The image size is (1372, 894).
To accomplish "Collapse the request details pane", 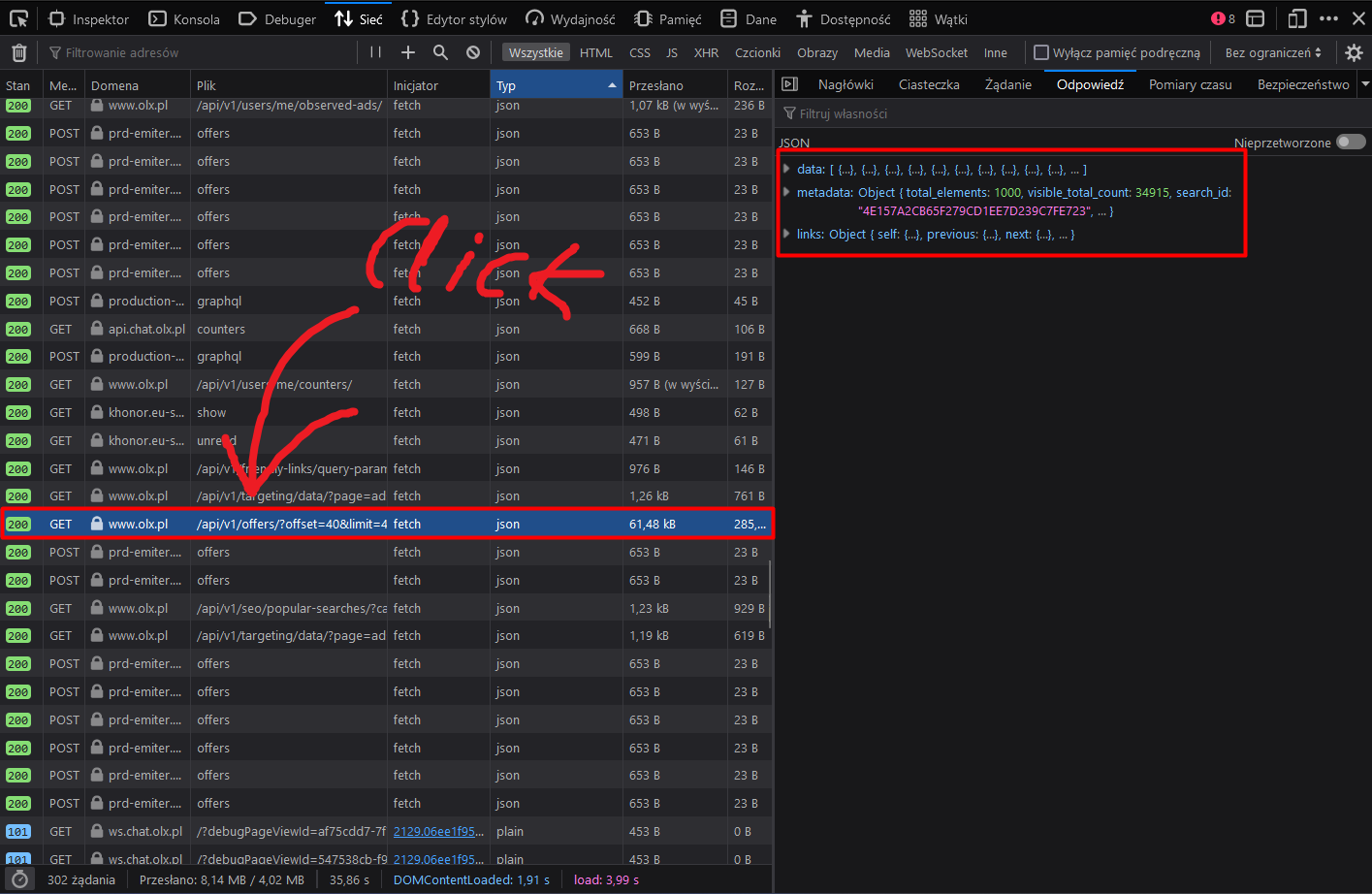I will click(789, 84).
